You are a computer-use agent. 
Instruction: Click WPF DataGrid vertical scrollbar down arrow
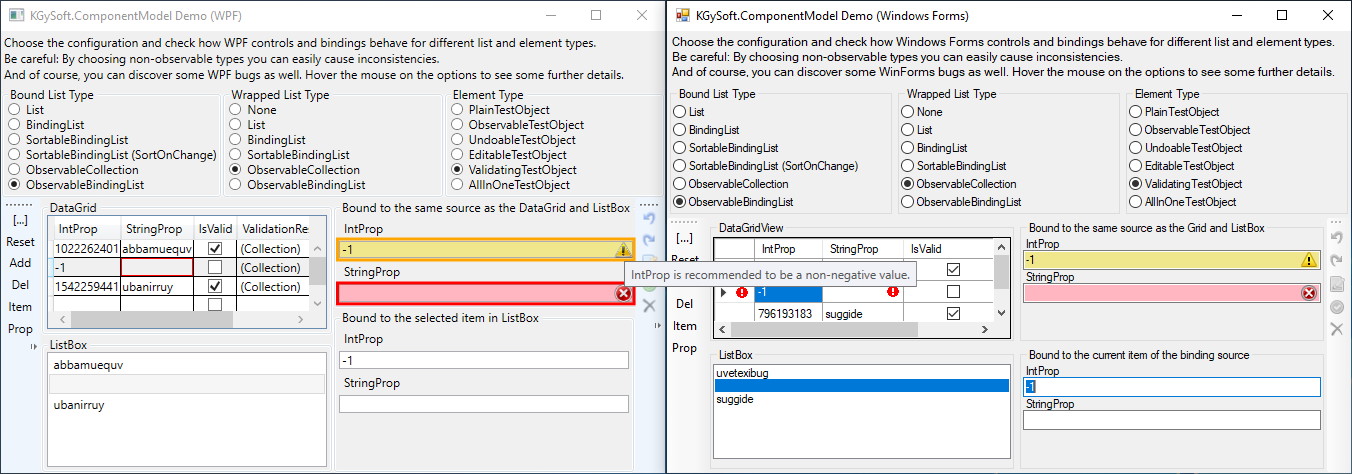click(317, 303)
